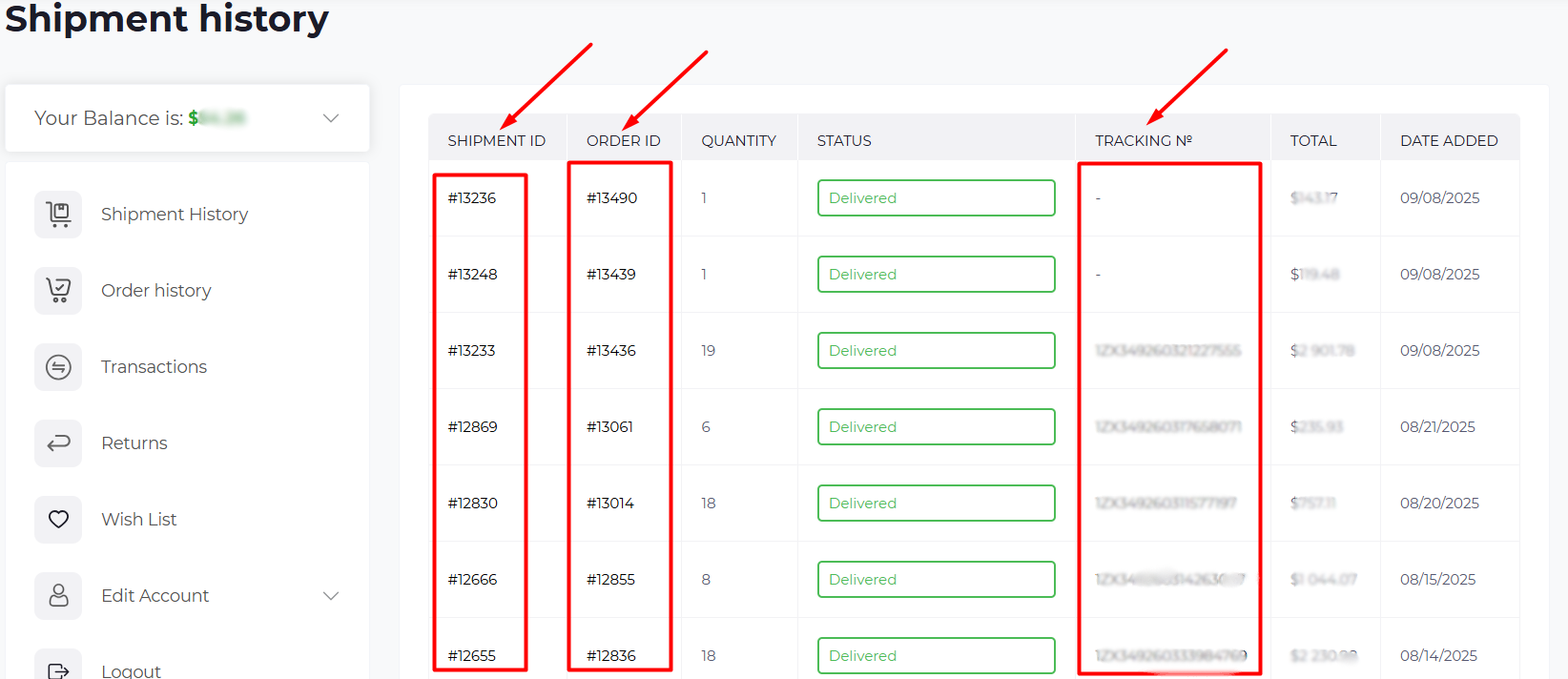
Task: Click Delivered status for shipment #13236
Action: click(x=937, y=198)
